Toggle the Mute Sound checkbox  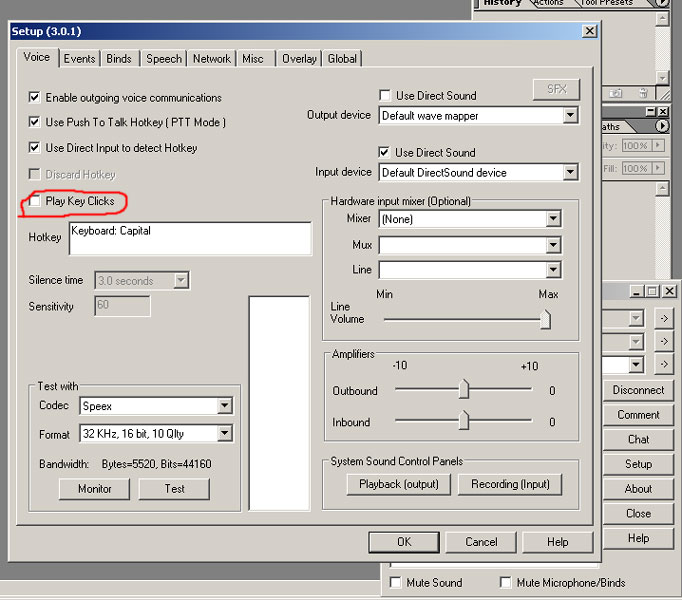pyautogui.click(x=396, y=583)
